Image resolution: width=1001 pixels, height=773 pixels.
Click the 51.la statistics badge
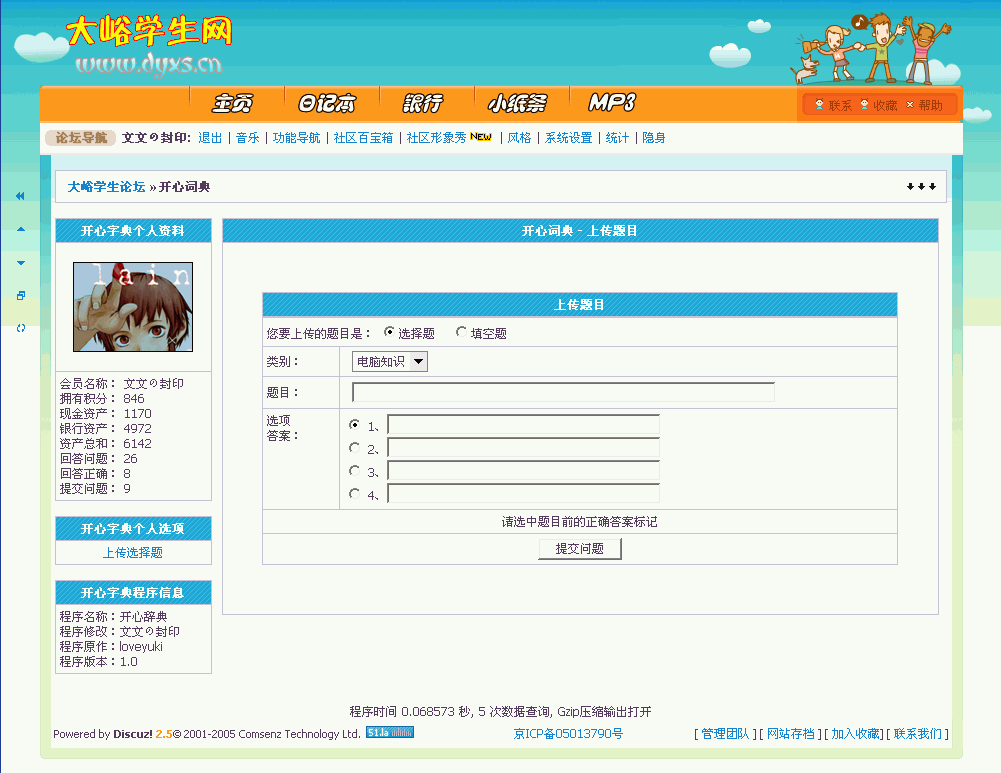[389, 732]
